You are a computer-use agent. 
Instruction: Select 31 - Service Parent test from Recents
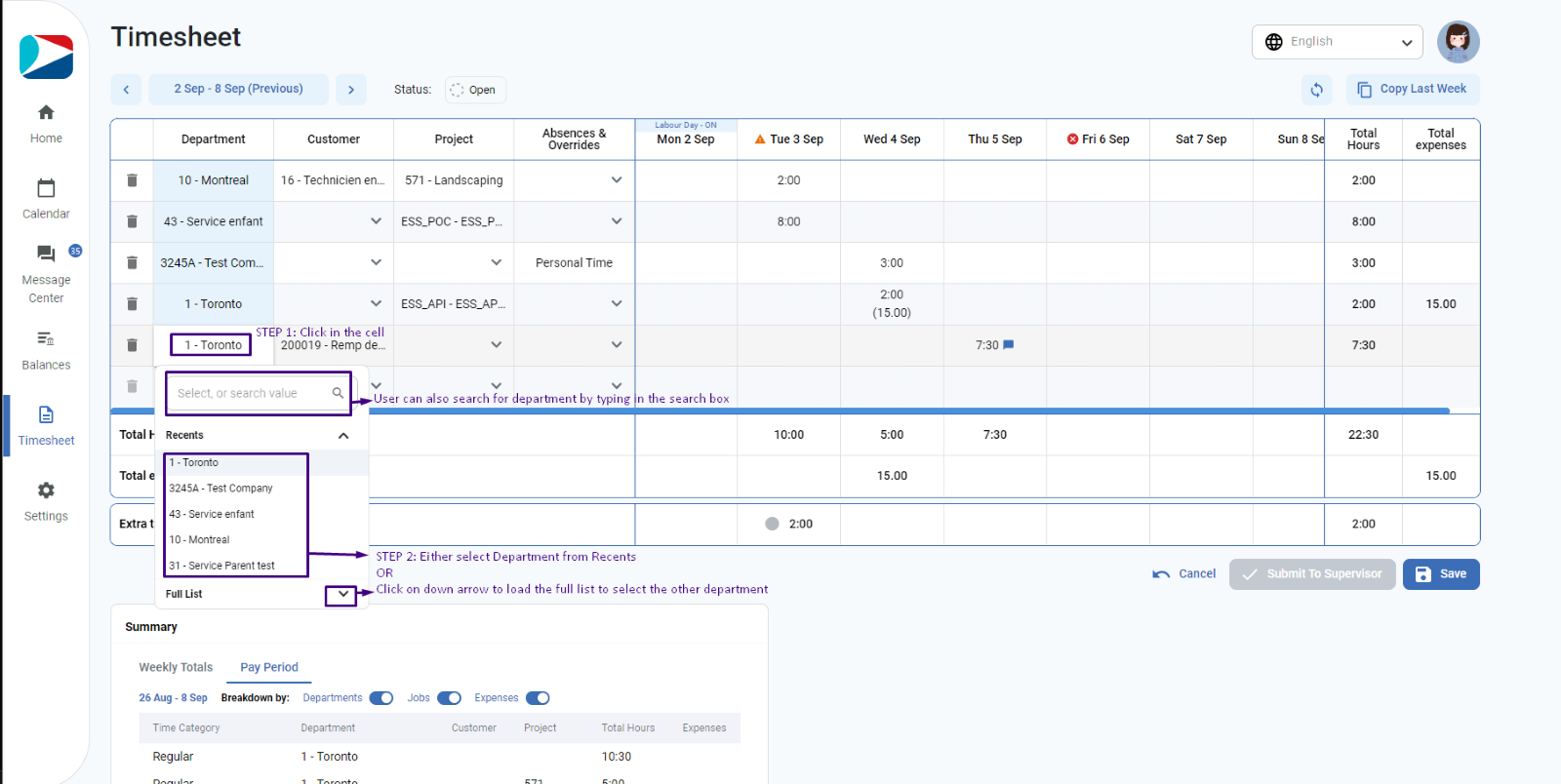(261, 566)
